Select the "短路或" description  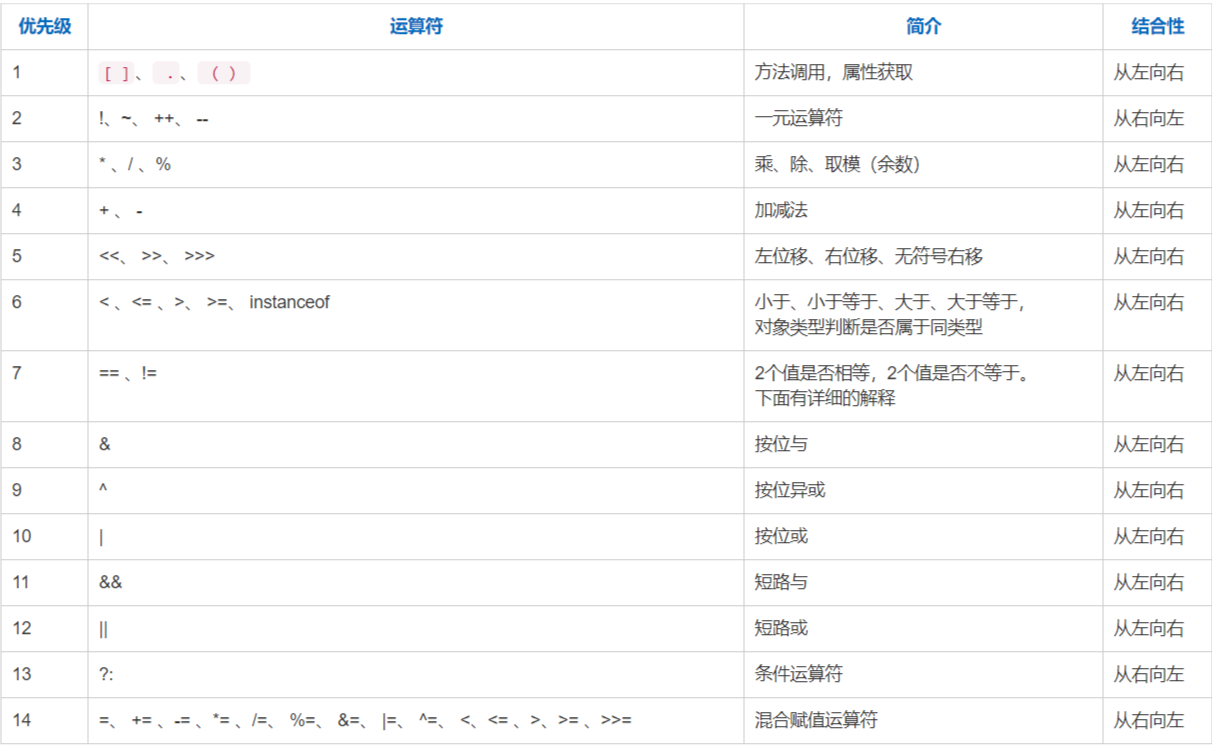point(781,629)
